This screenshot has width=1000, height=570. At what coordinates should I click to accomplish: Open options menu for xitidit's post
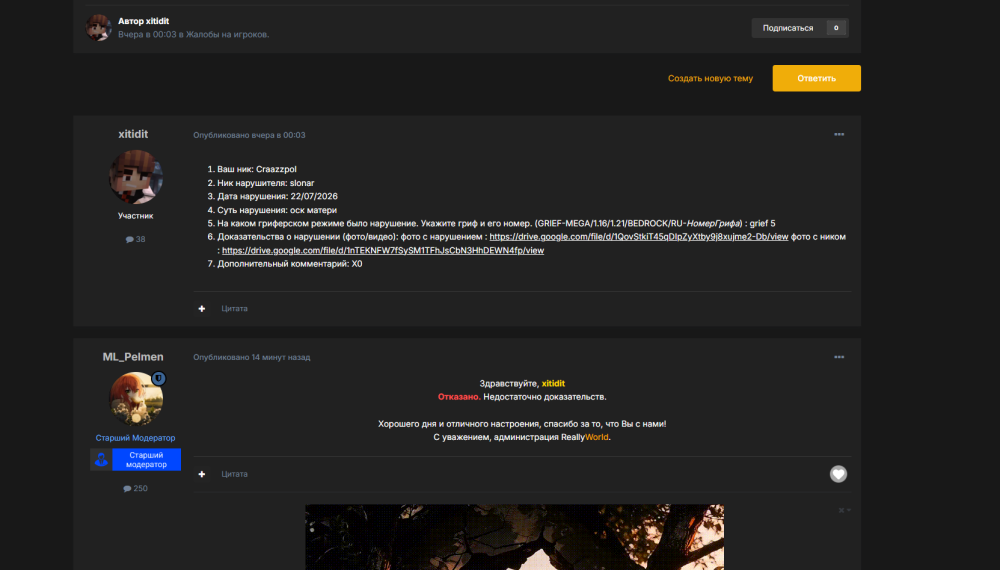tap(839, 135)
